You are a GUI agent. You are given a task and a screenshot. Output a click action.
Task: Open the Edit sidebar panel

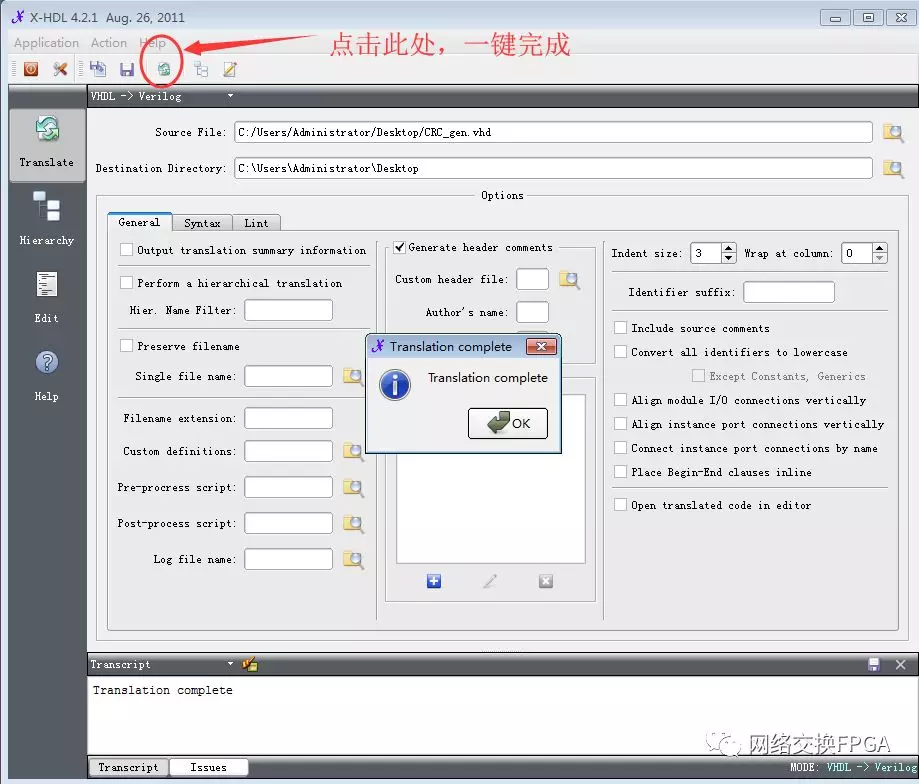point(47,298)
